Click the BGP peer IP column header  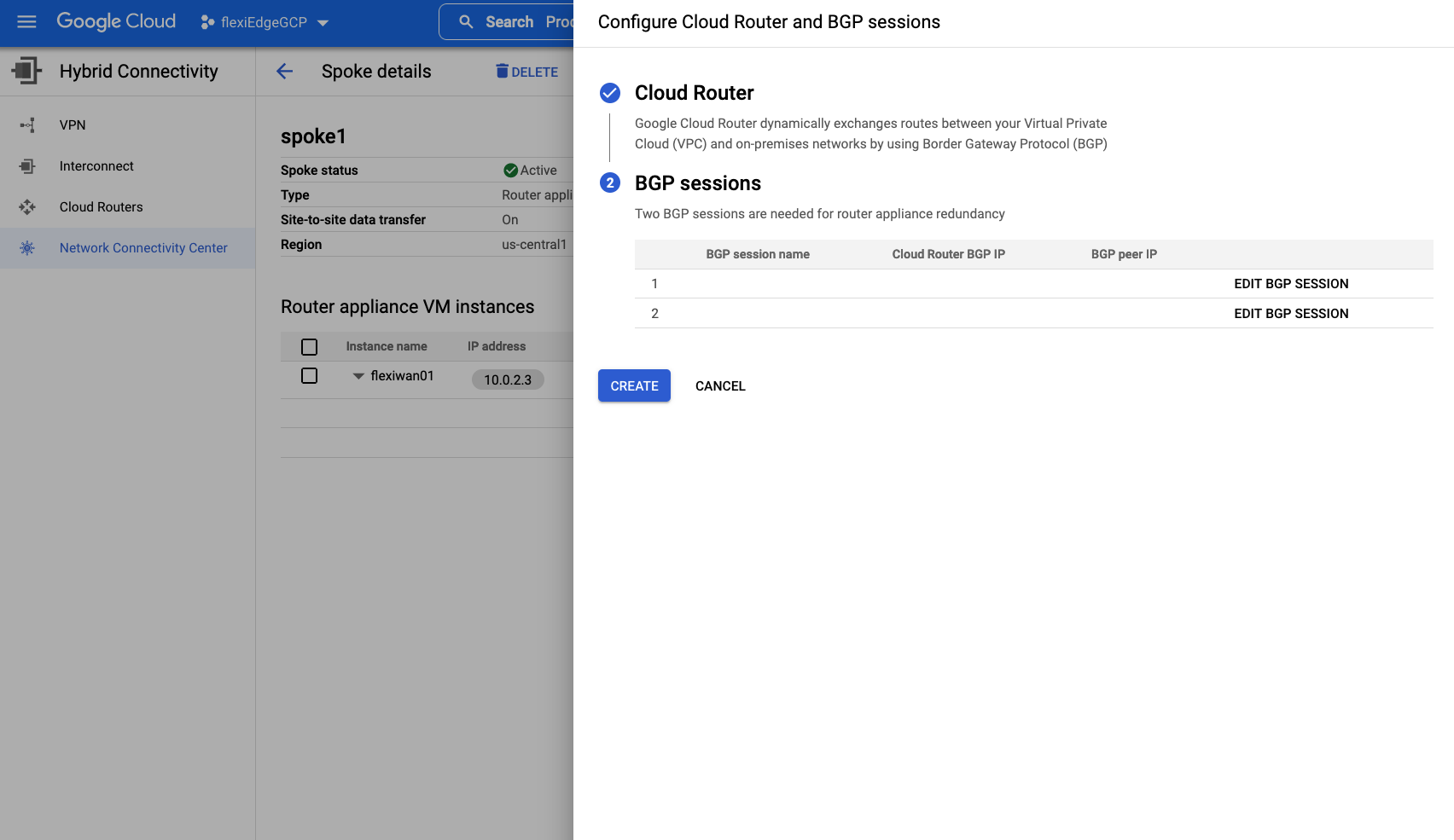pyautogui.click(x=1124, y=254)
